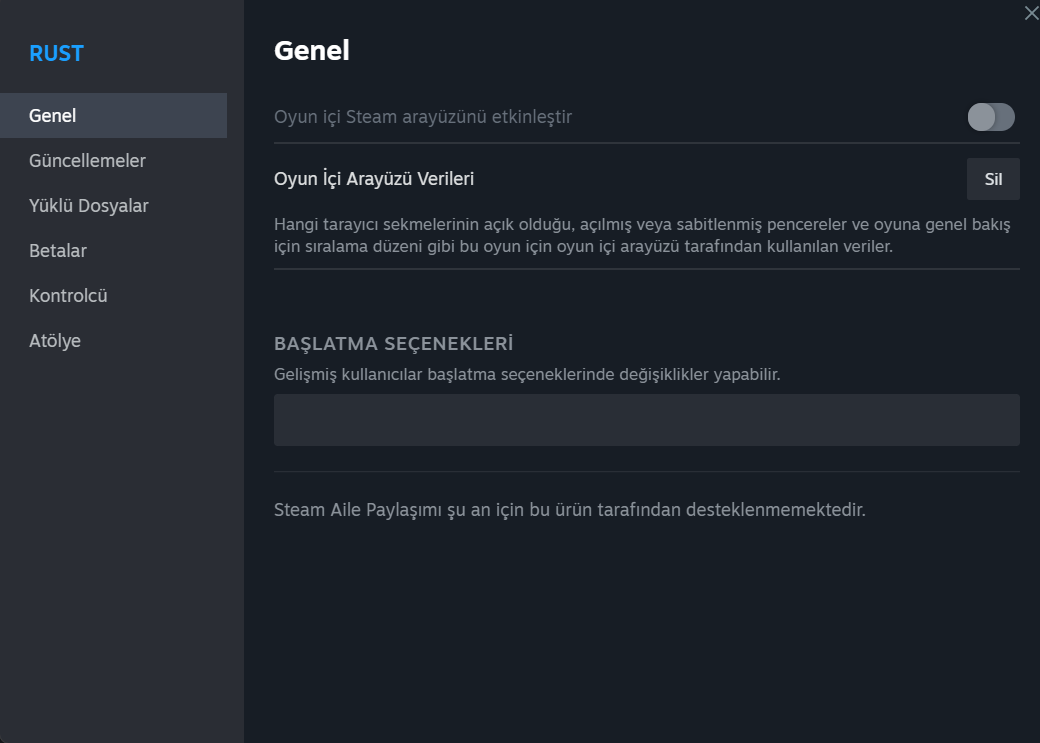
Task: Click the launch options text field
Action: [646, 420]
